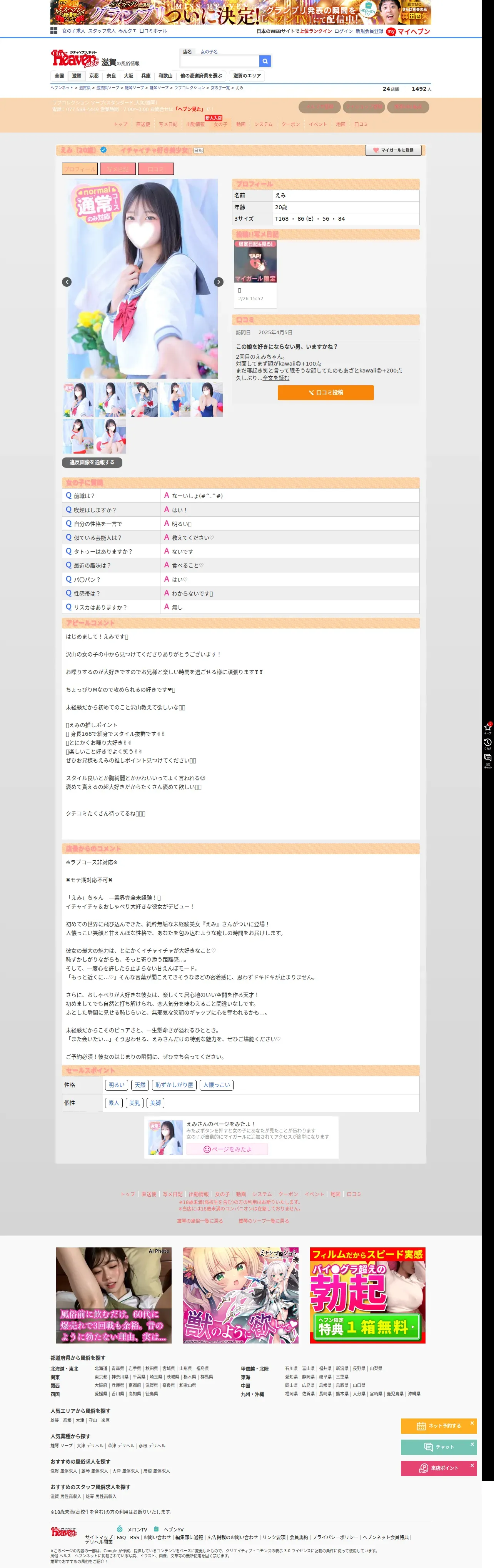Click the 違反画像を通報する button
The image size is (494, 1568).
92,462
